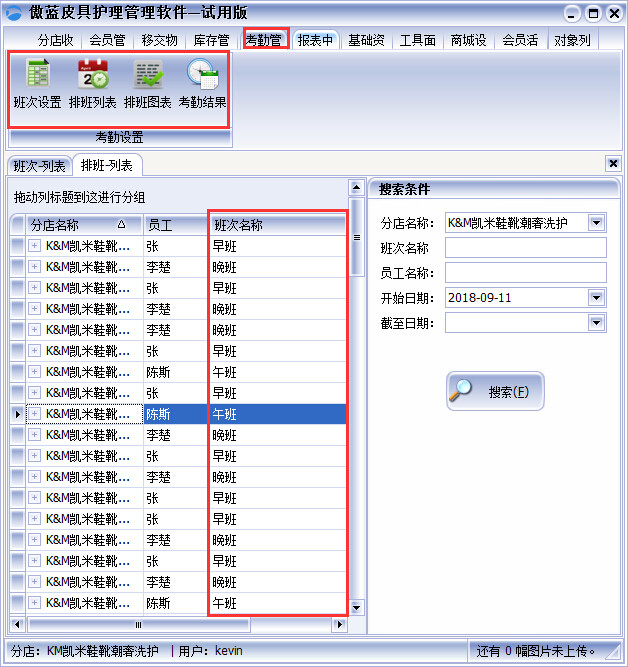Click the magnifier 搜索(E) search button
The image size is (628, 667).
click(495, 391)
